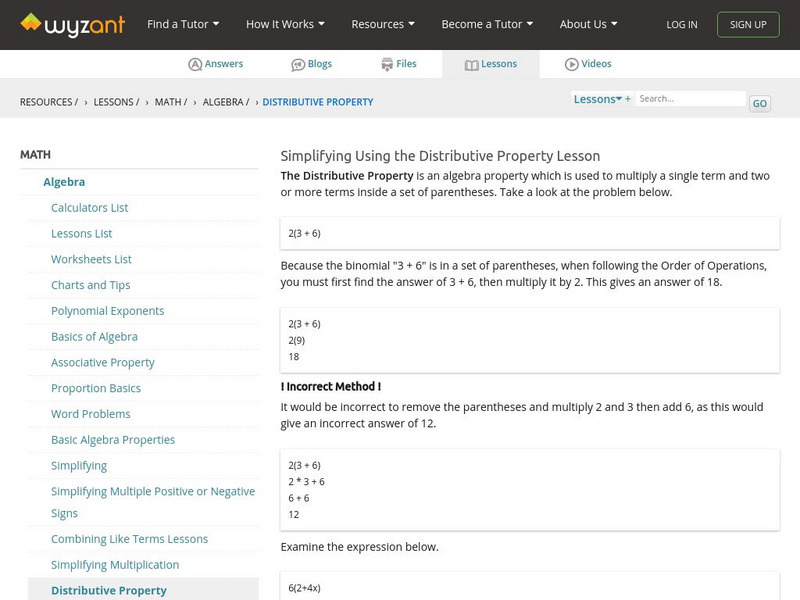Open the Lessons search filter dropdown
The image size is (800, 600).
tap(598, 99)
